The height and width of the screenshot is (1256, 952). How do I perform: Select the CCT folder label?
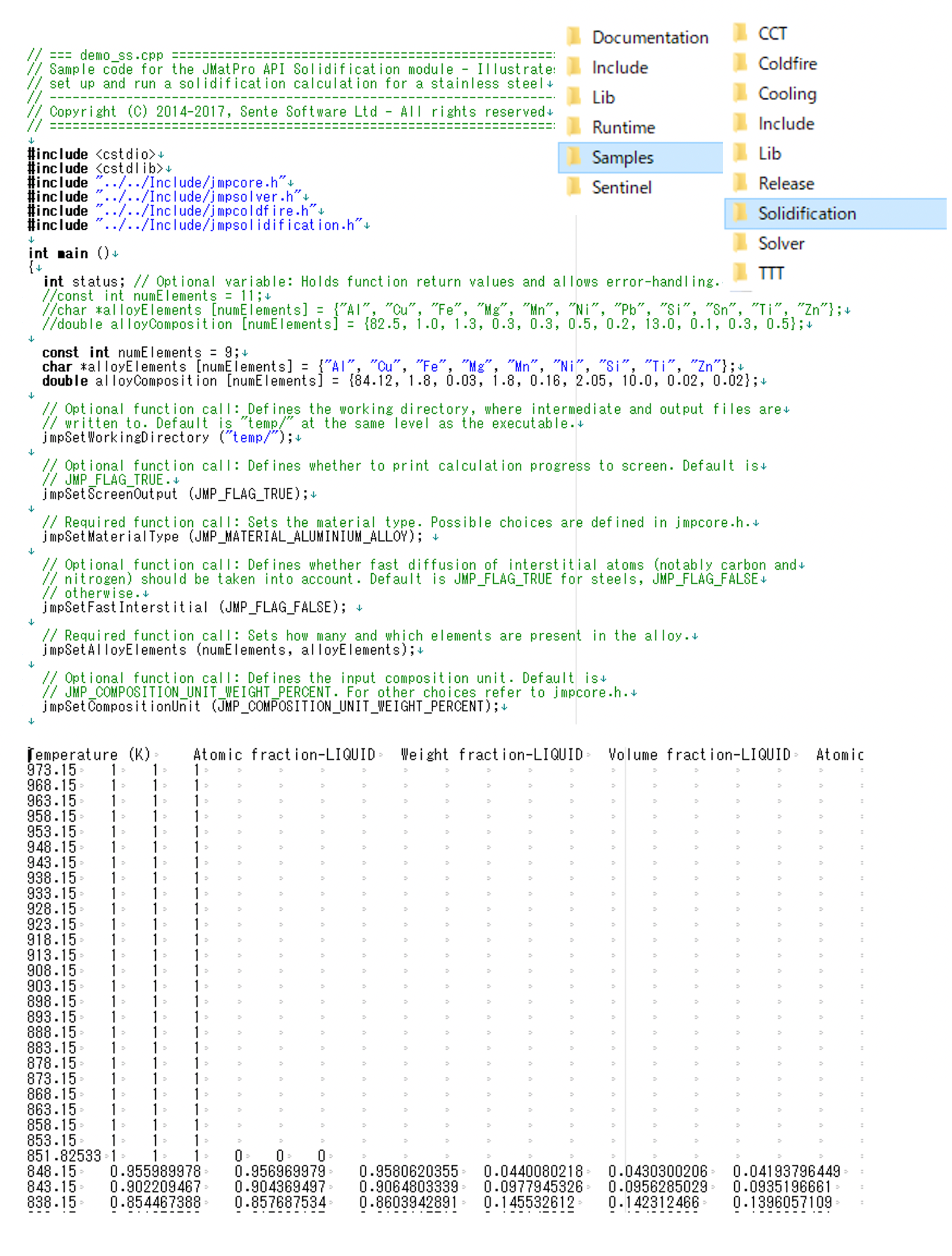point(772,33)
